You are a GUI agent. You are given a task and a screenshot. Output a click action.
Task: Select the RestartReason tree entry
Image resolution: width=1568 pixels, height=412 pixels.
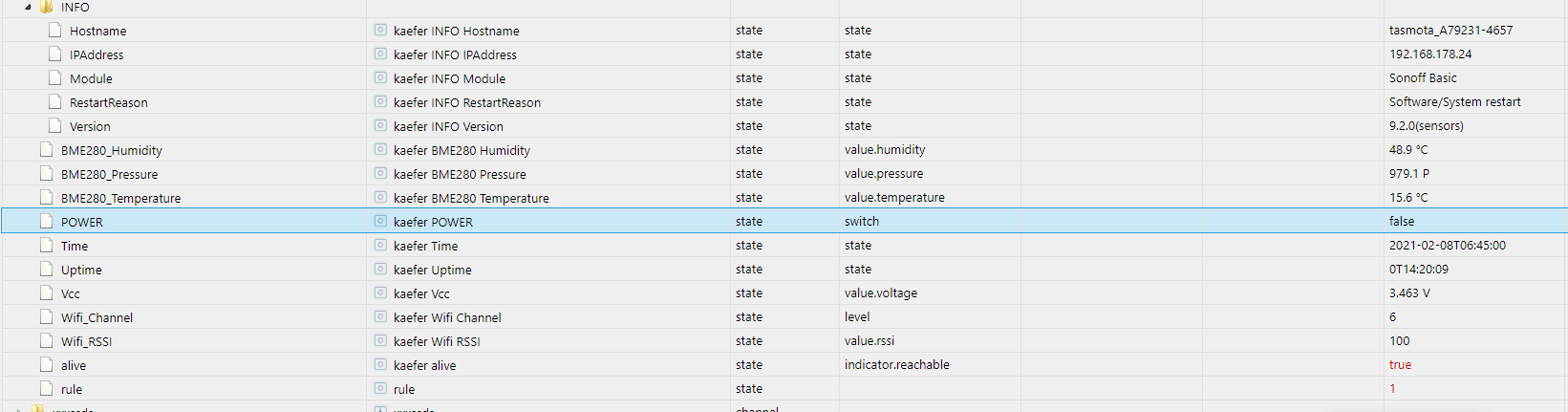(x=108, y=102)
